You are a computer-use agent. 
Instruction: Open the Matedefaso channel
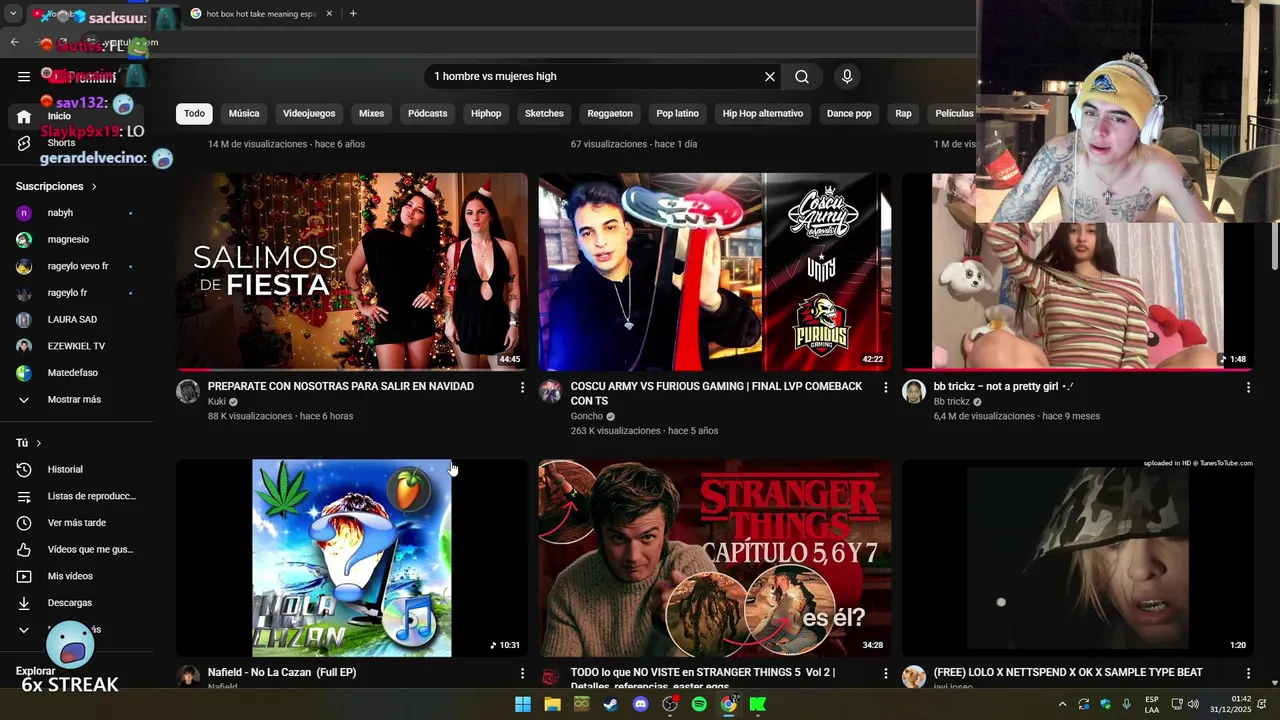[76, 373]
